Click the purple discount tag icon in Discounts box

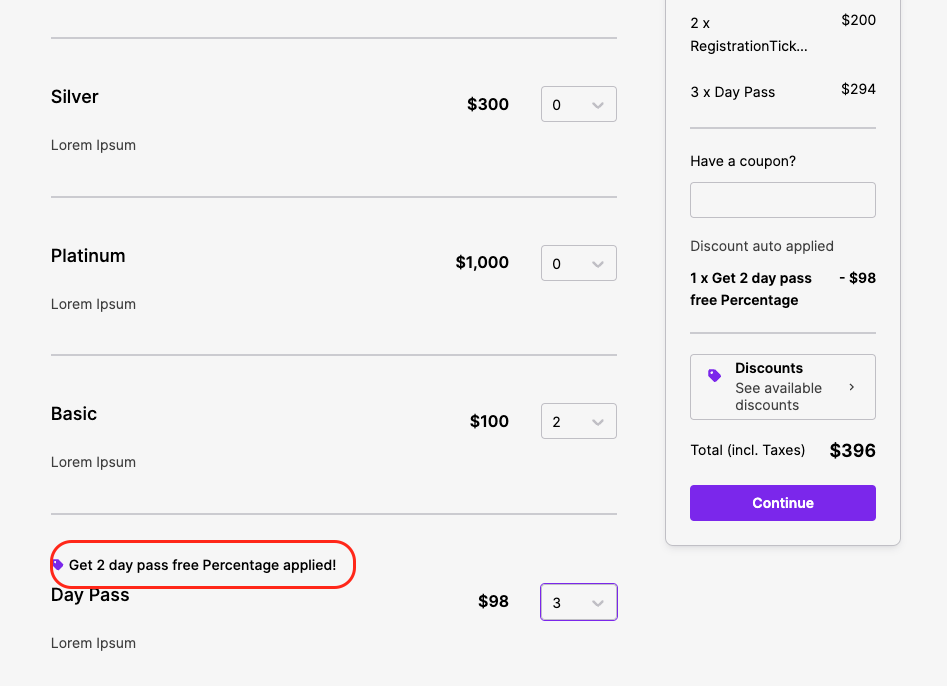(714, 376)
